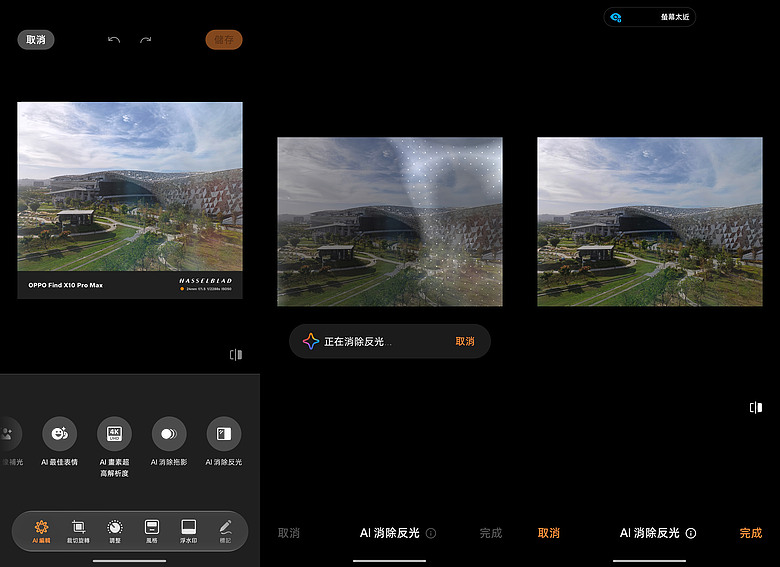The width and height of the screenshot is (780, 567).
Task: Open the AI 消除反光 tool icon
Action: 224,434
